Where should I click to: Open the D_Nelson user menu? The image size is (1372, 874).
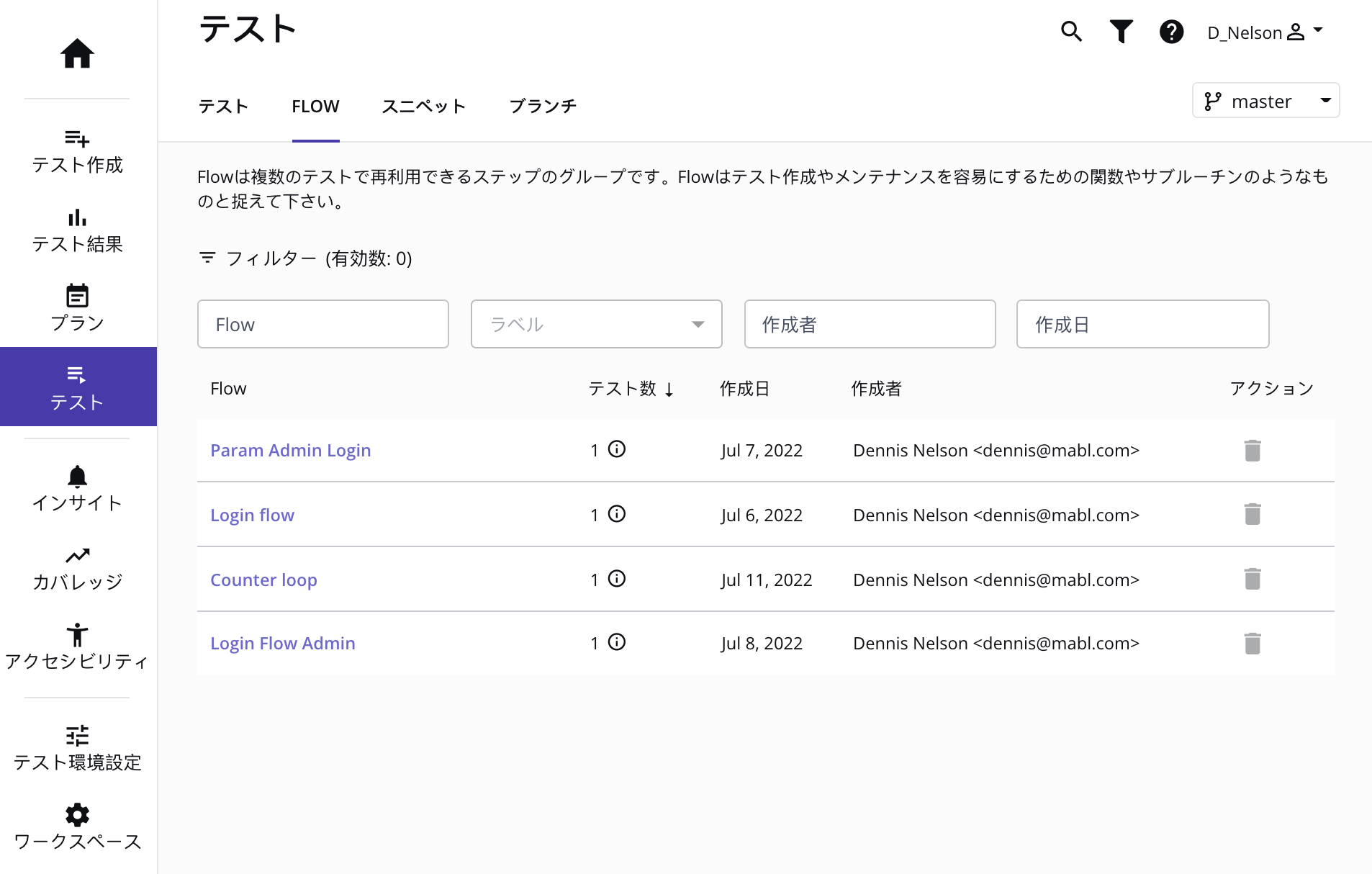click(x=1265, y=32)
